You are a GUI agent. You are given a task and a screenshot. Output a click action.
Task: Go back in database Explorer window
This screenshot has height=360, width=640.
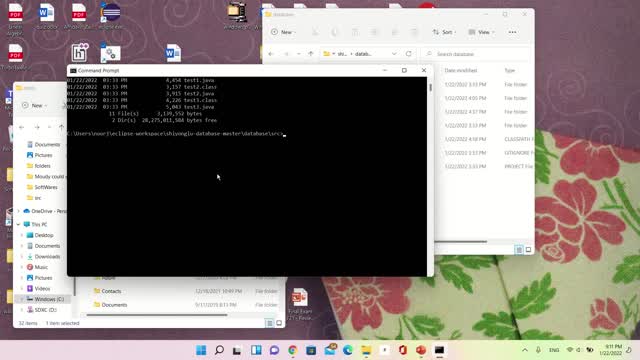pos(271,54)
